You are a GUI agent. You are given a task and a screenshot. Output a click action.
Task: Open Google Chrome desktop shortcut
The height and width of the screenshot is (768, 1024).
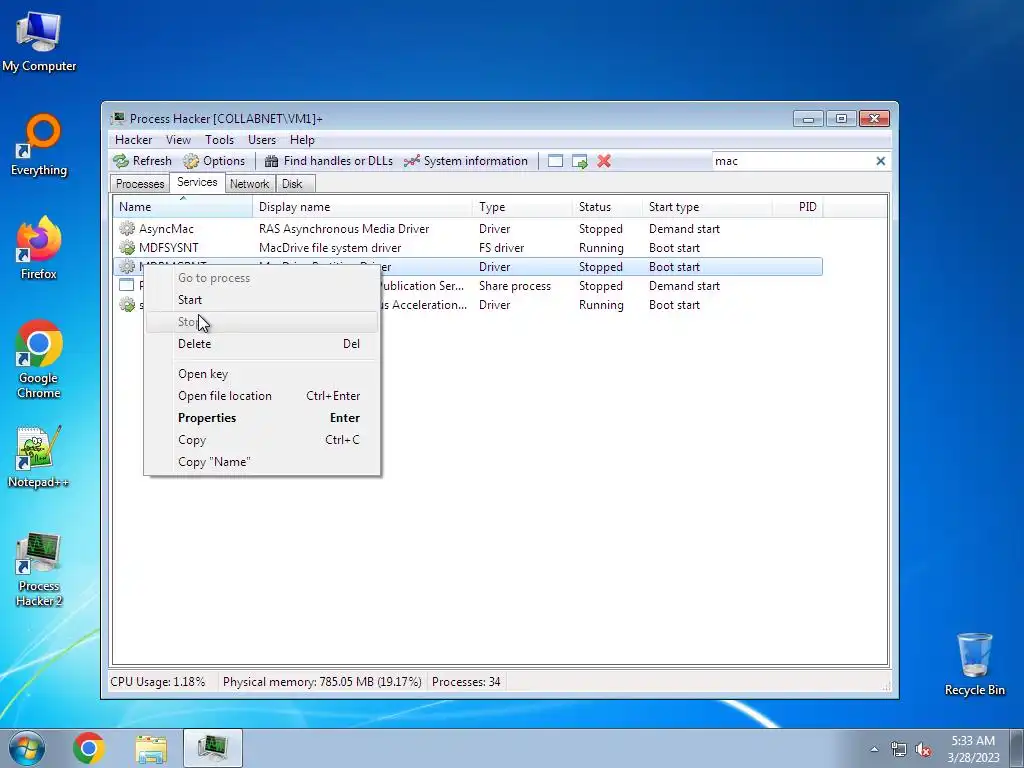(x=39, y=359)
